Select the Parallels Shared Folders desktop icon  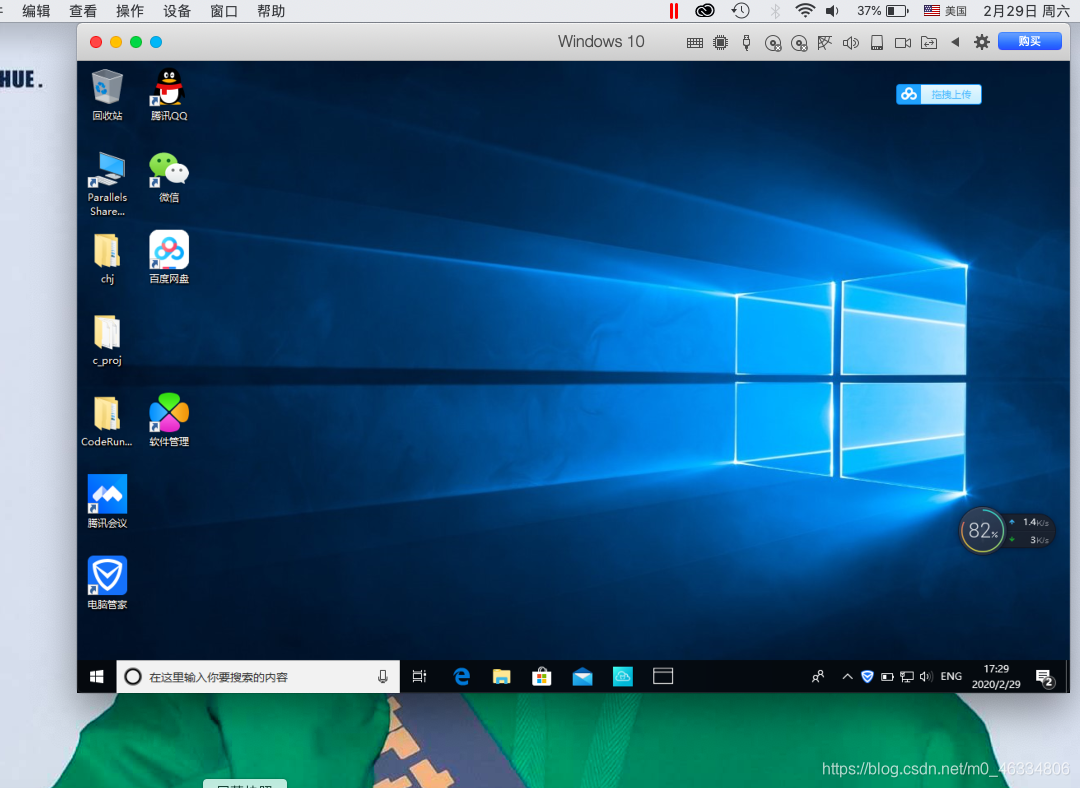[x=107, y=184]
